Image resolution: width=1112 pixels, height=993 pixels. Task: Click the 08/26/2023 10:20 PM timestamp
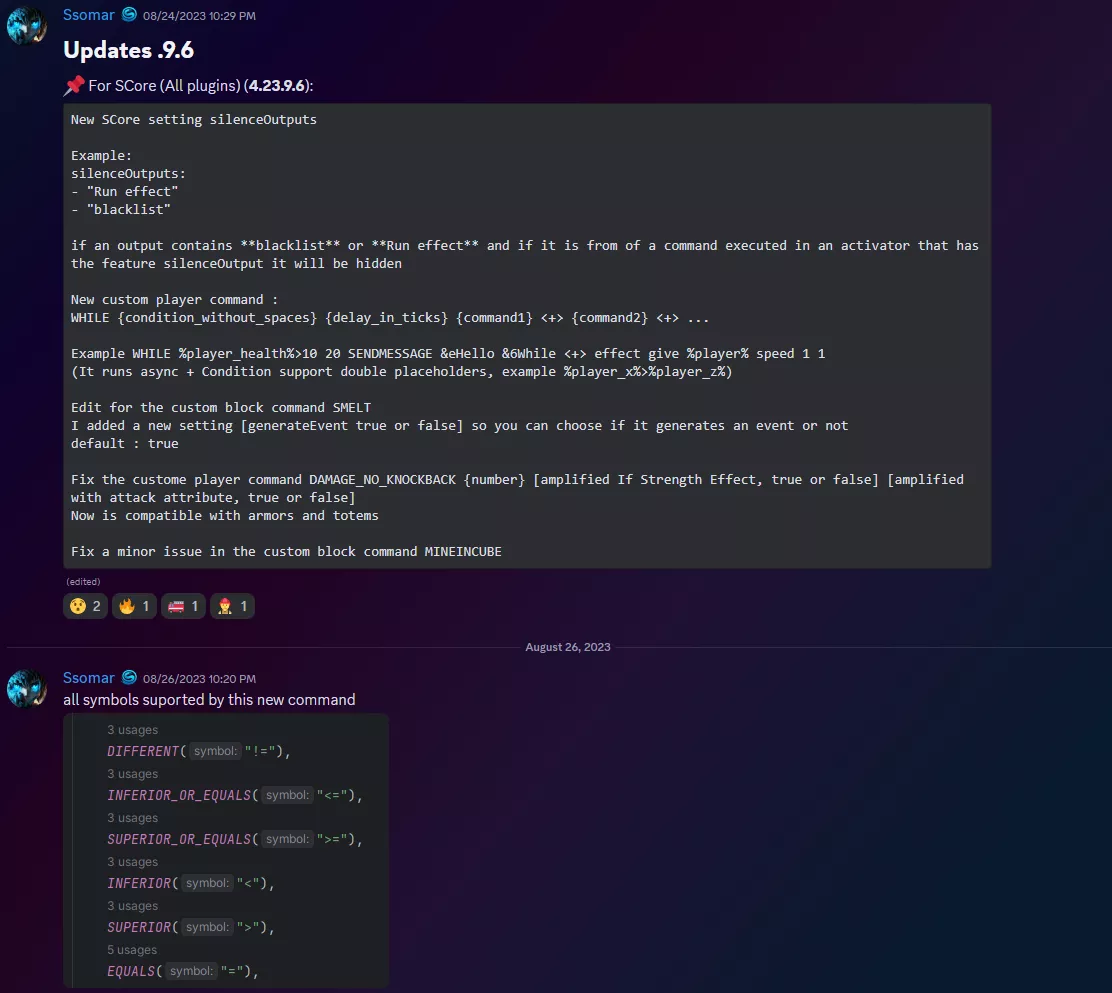[199, 679]
